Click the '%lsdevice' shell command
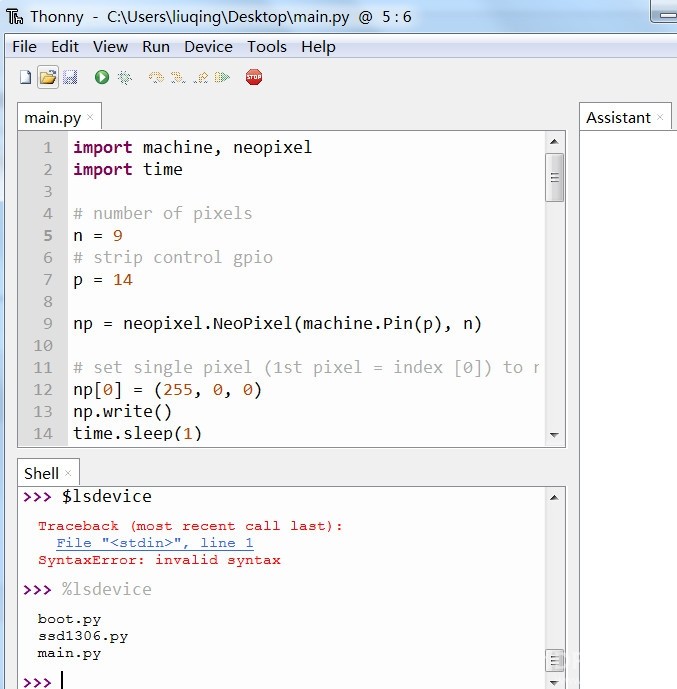The width and height of the screenshot is (677, 689). click(x=107, y=589)
